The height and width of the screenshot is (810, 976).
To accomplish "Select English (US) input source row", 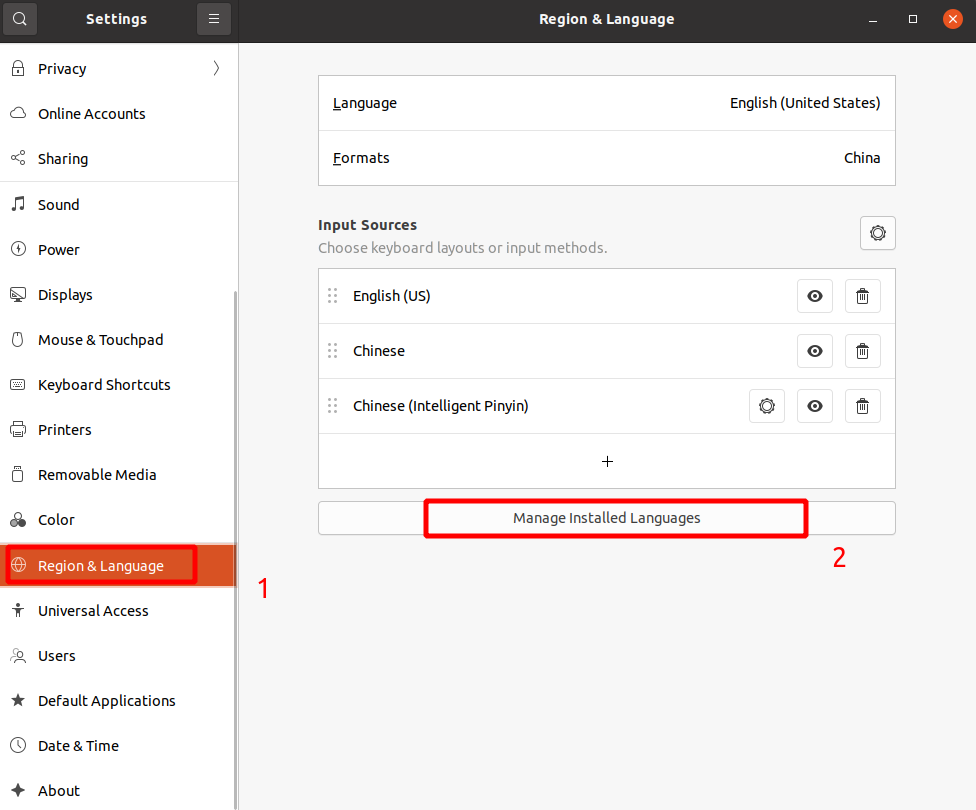I will pyautogui.click(x=607, y=296).
